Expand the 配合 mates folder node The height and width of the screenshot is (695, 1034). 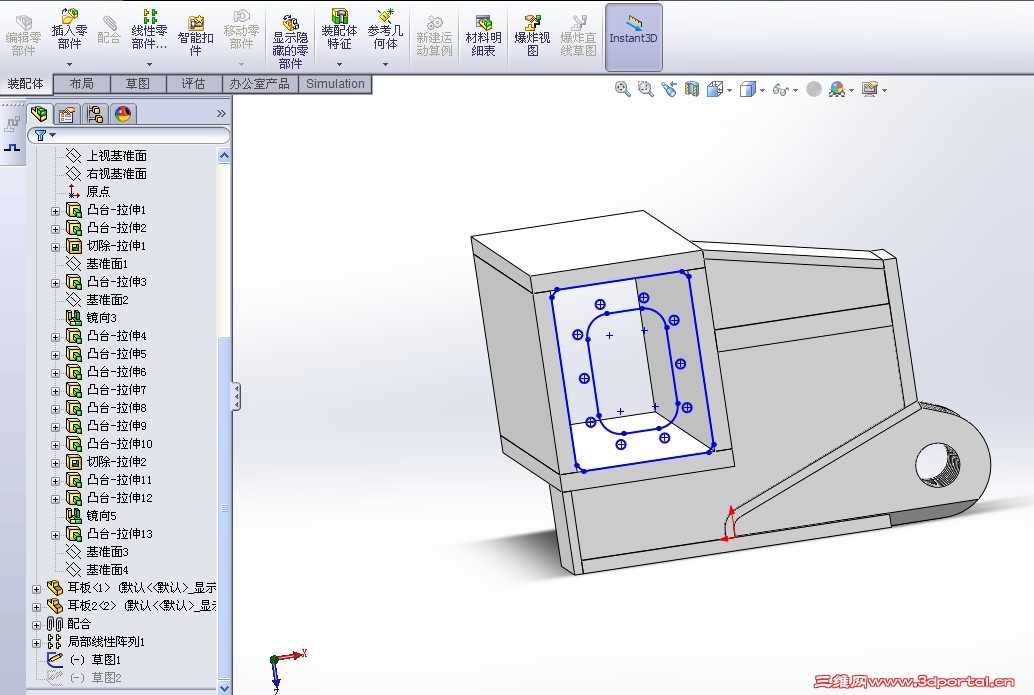(x=36, y=625)
